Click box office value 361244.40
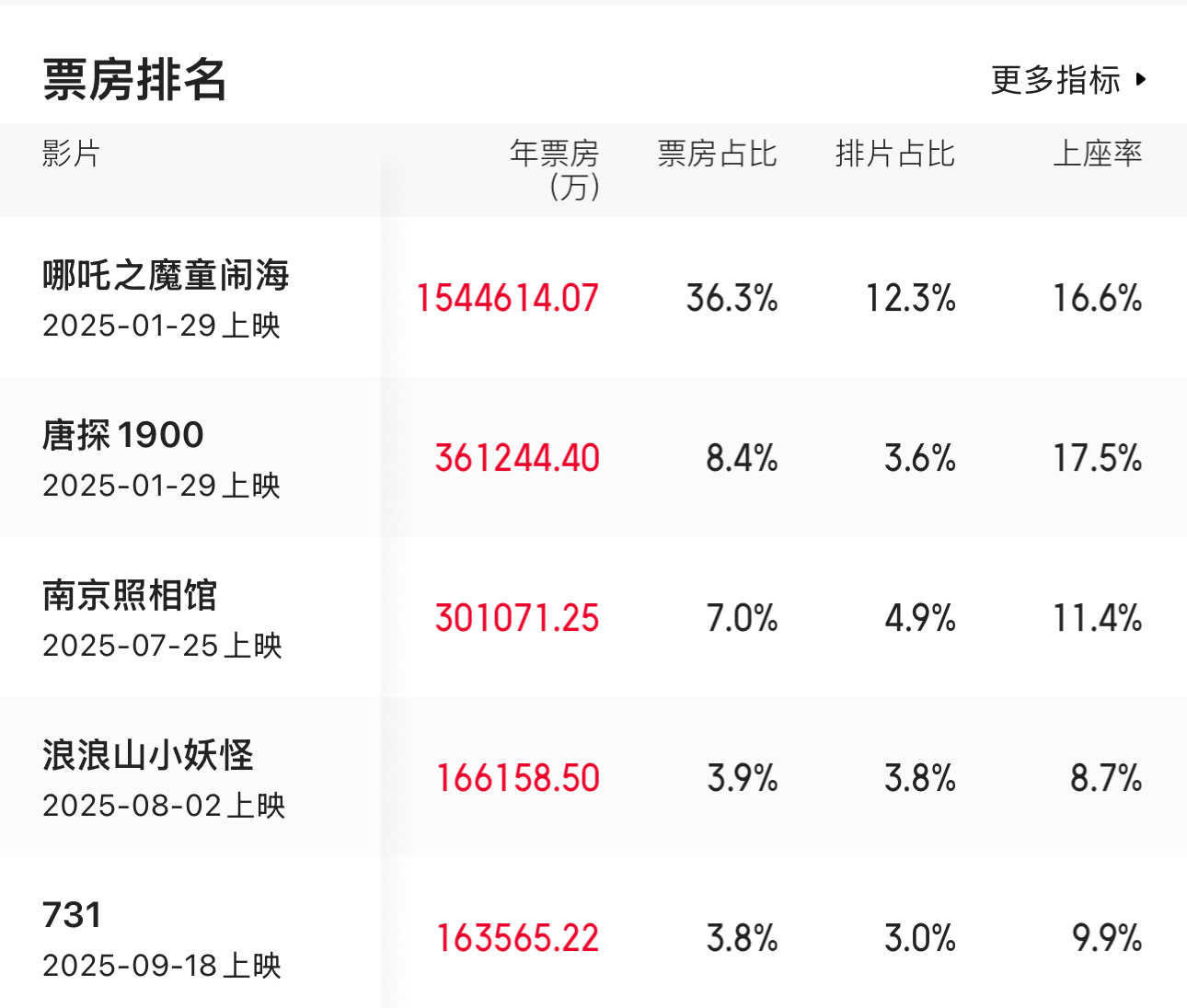 tap(517, 458)
